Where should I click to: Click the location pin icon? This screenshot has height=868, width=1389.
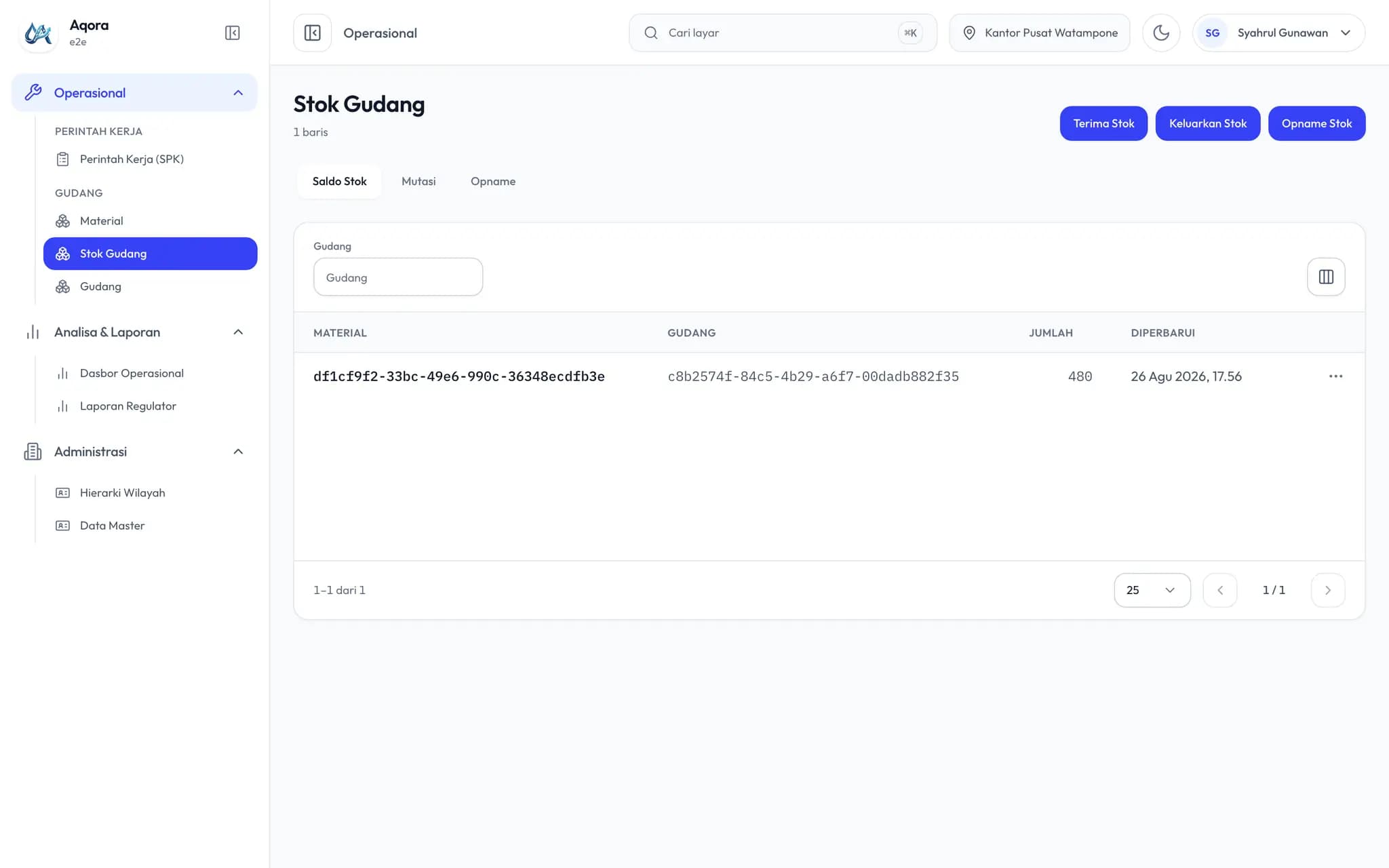pyautogui.click(x=969, y=33)
